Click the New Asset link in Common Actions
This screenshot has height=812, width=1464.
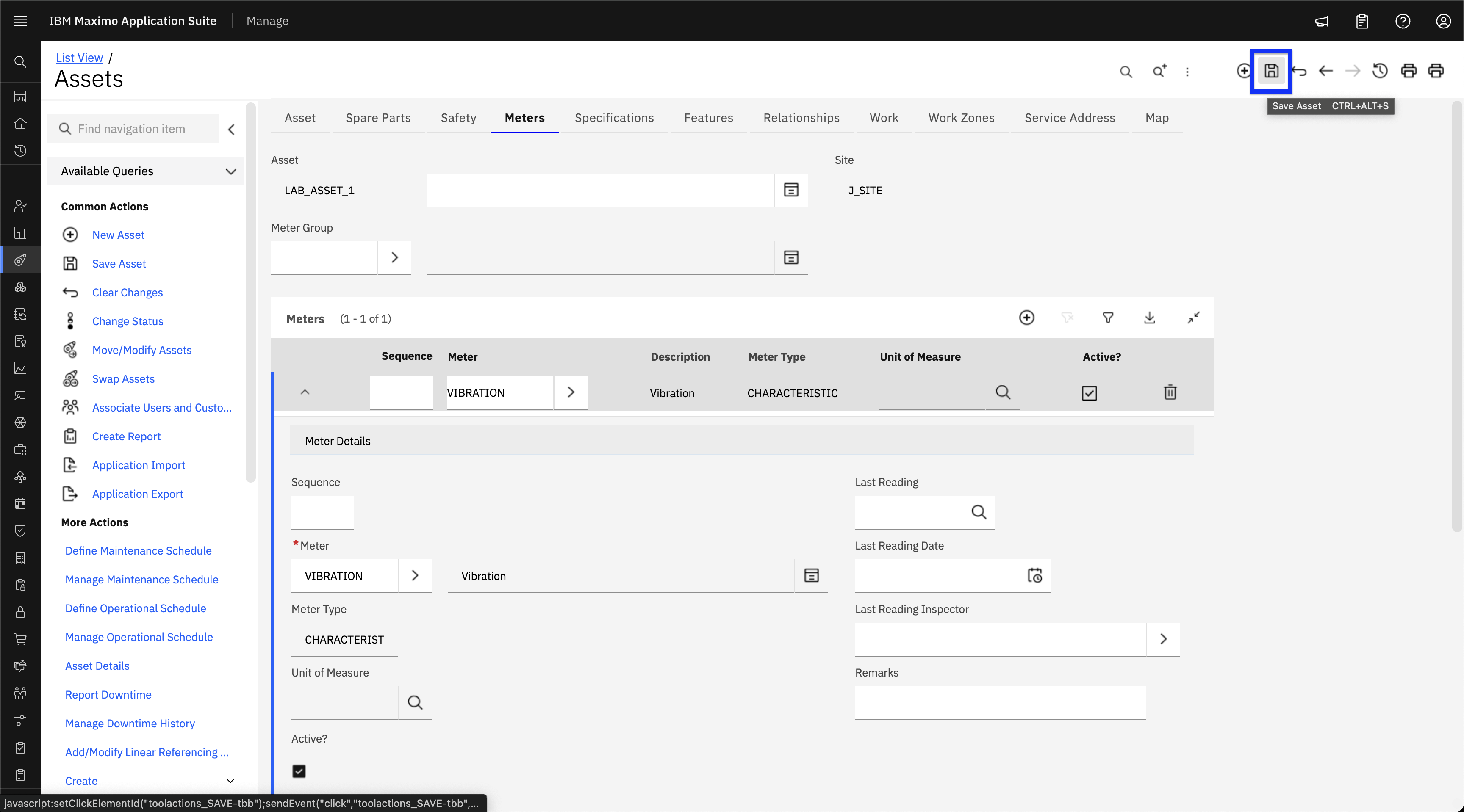click(118, 235)
